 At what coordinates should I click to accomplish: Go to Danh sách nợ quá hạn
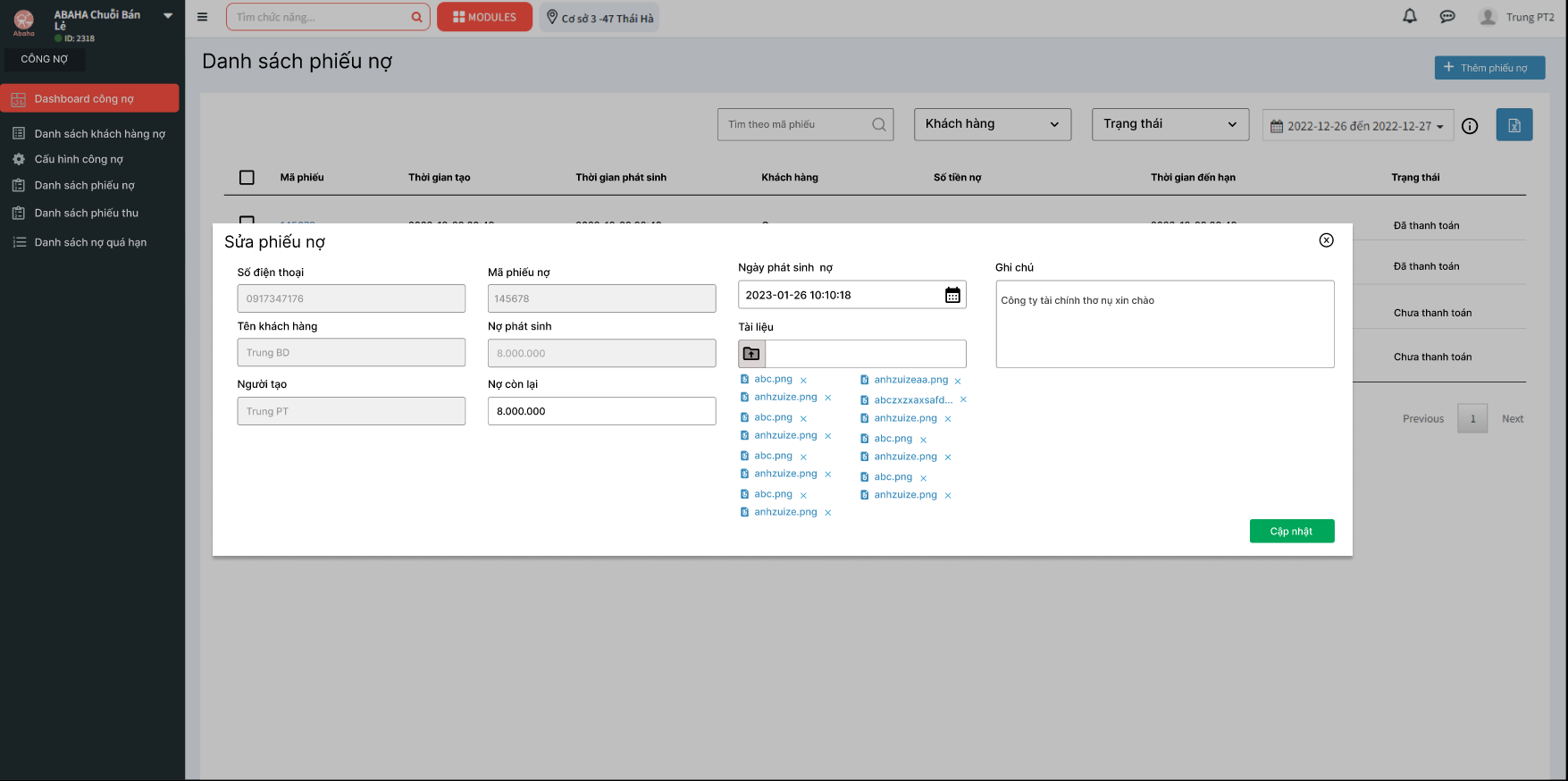90,242
